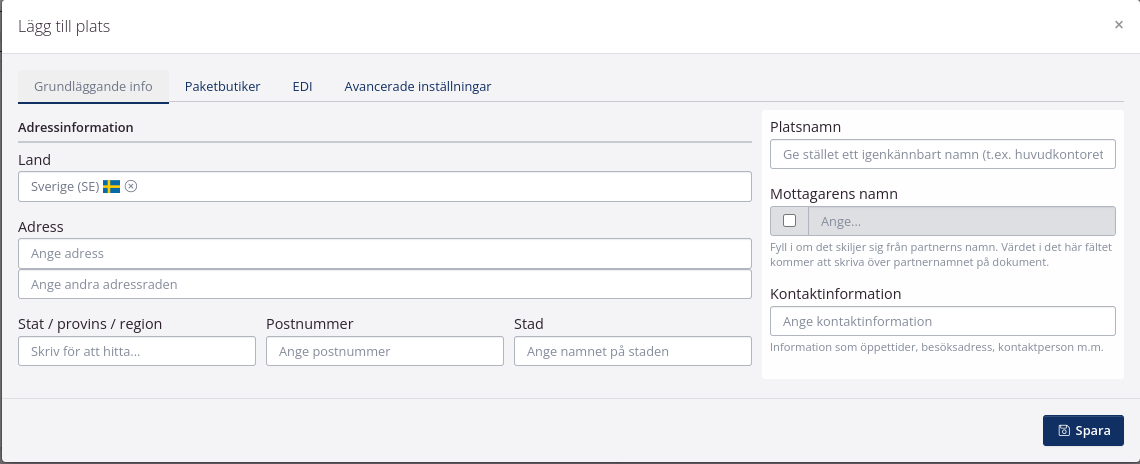Enable the Mottagarens namn checkbox
The height and width of the screenshot is (464, 1140).
(x=789, y=221)
